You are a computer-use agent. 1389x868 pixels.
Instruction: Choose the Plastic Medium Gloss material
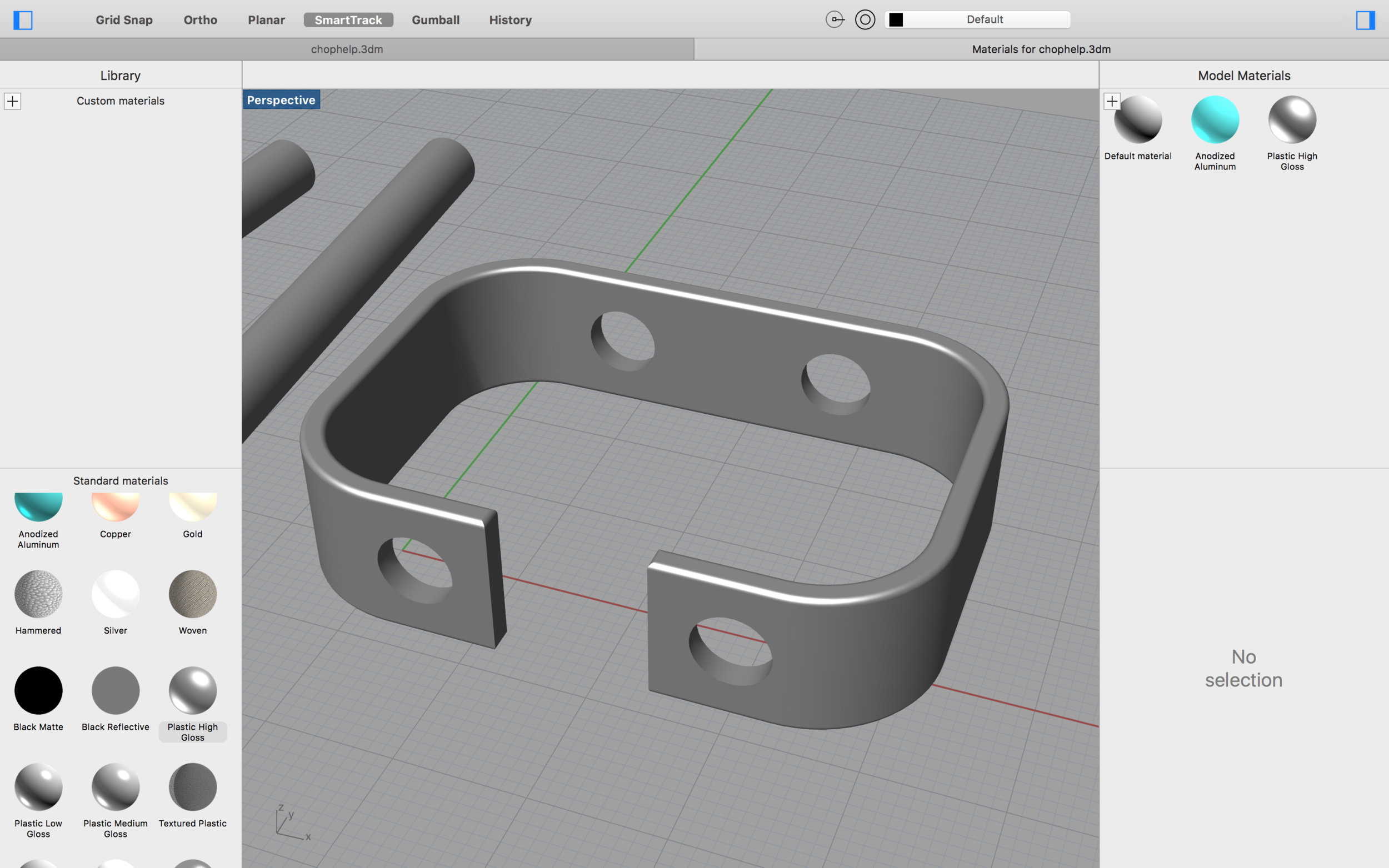click(116, 786)
